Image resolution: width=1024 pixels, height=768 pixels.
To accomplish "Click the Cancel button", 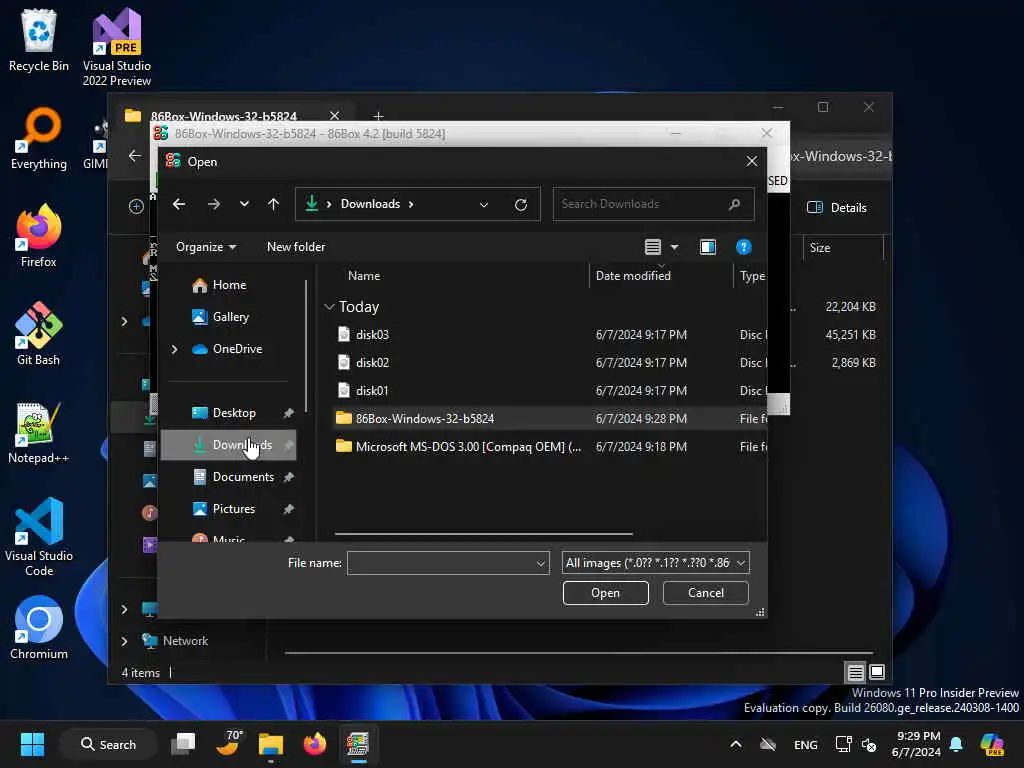I will 705,593.
